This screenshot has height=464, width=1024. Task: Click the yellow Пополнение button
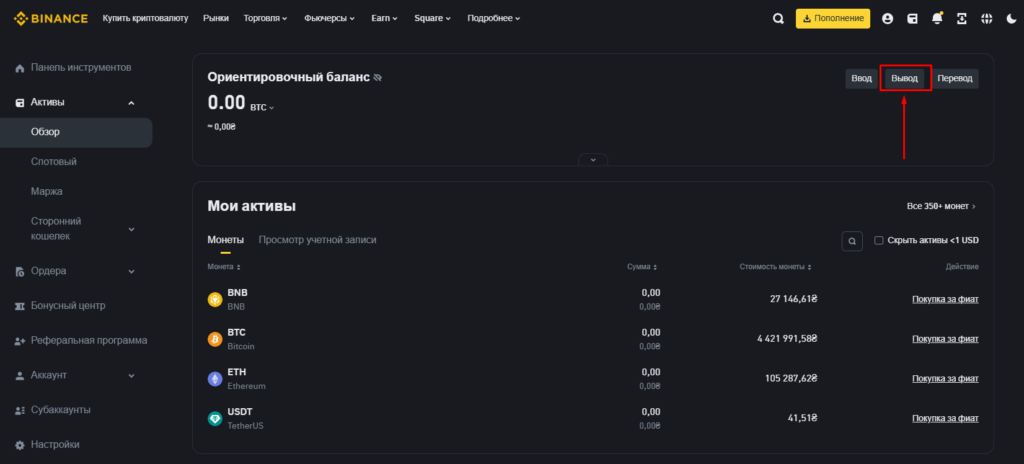click(833, 19)
